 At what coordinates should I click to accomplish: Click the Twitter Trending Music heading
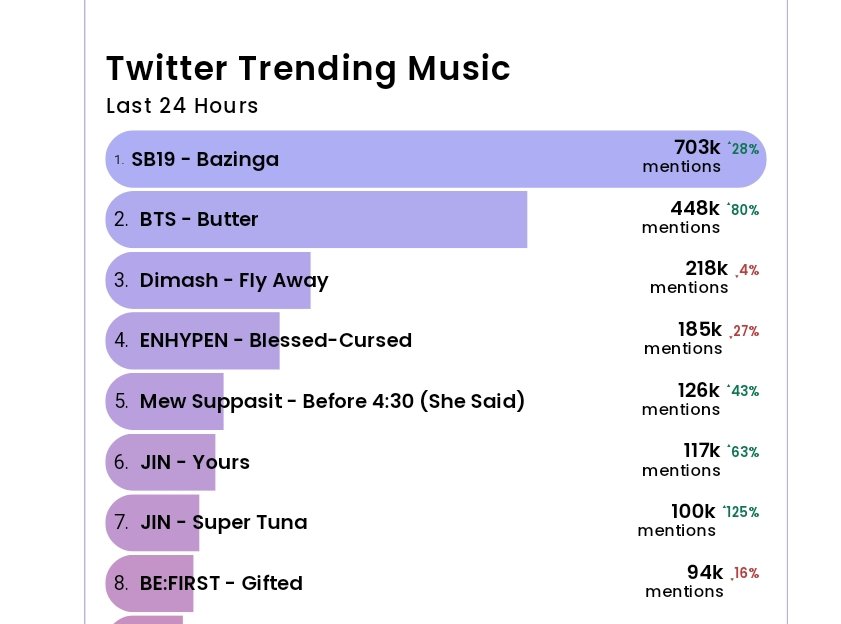(308, 69)
